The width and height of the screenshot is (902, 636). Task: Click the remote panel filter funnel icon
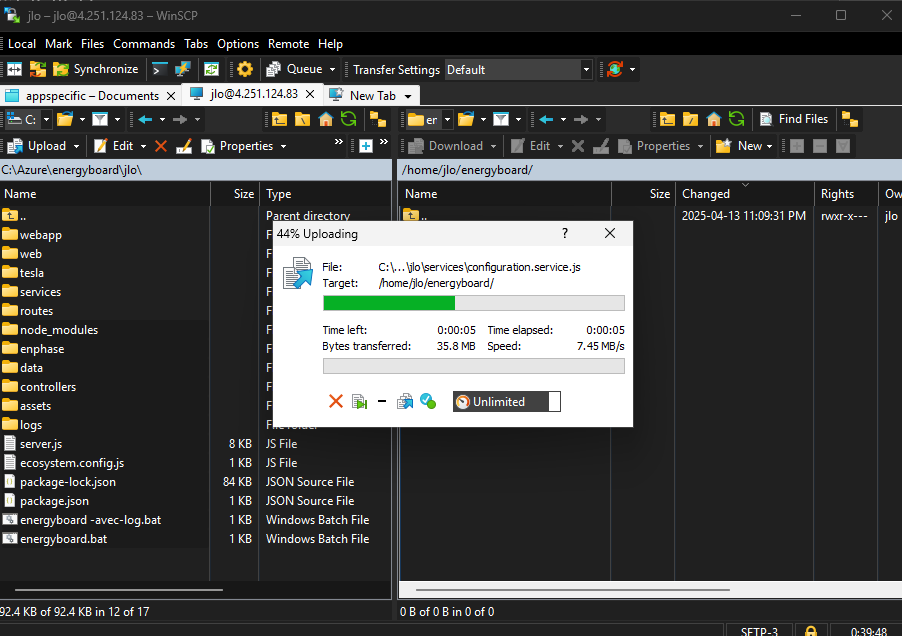tap(501, 119)
